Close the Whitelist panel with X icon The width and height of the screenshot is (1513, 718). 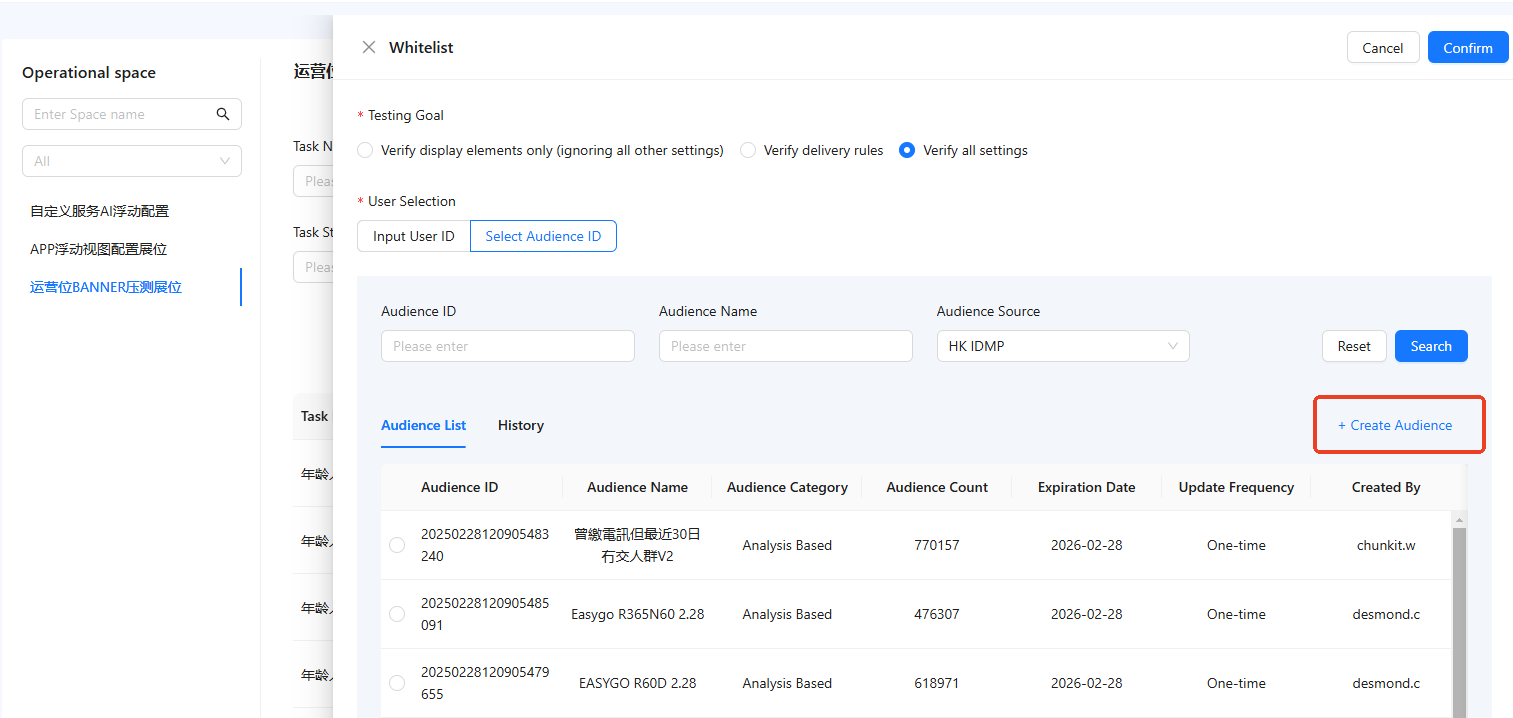pyautogui.click(x=369, y=47)
